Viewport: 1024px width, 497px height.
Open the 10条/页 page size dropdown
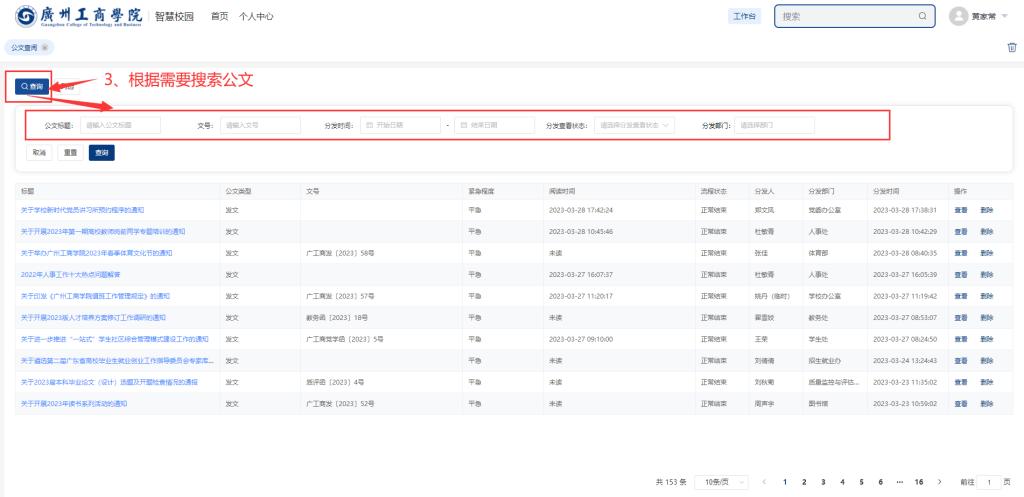(720, 481)
